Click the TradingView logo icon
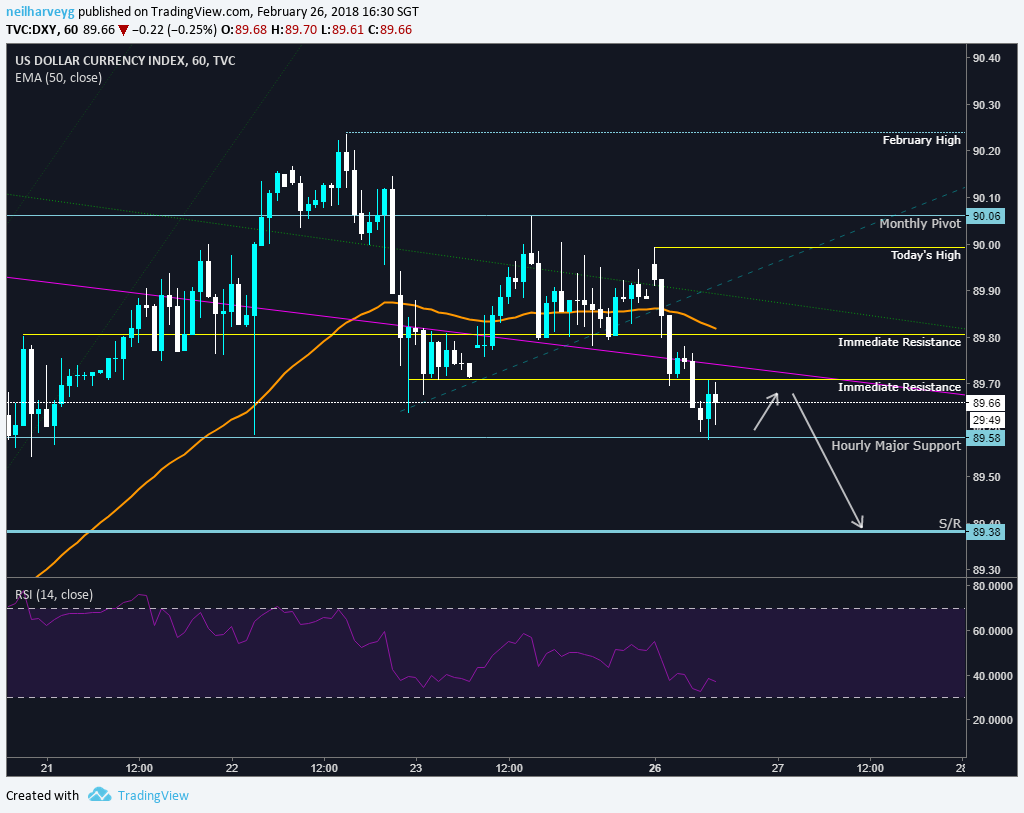The width and height of the screenshot is (1024, 813). coord(99,795)
